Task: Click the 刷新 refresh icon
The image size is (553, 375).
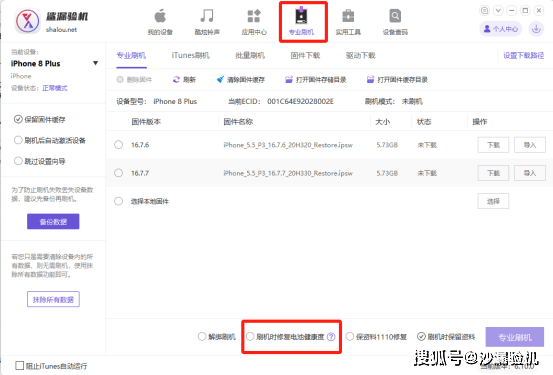Action: 176,80
